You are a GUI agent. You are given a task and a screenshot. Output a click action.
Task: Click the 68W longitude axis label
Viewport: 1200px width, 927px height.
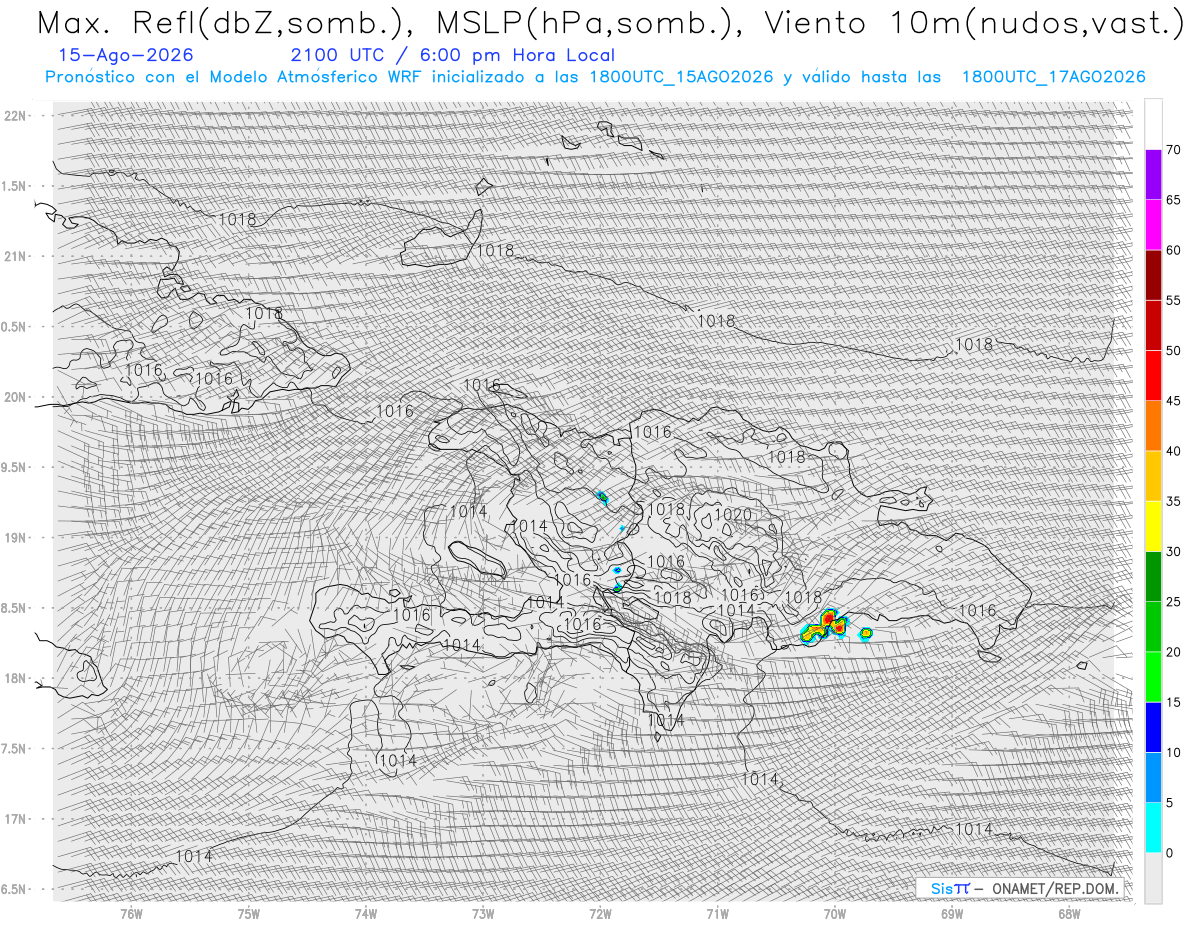coord(1069,914)
